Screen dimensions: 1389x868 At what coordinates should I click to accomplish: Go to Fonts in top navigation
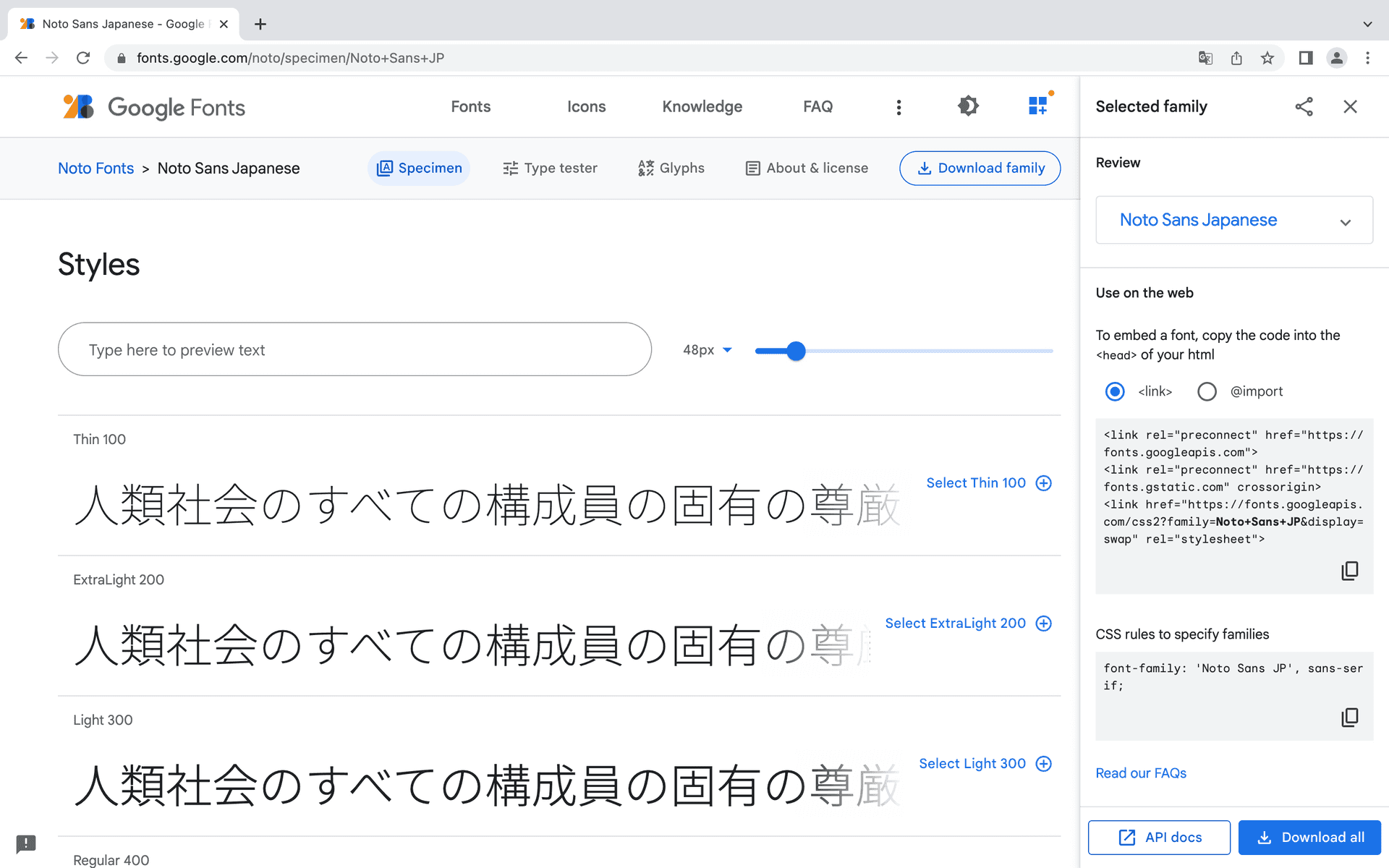[471, 107]
